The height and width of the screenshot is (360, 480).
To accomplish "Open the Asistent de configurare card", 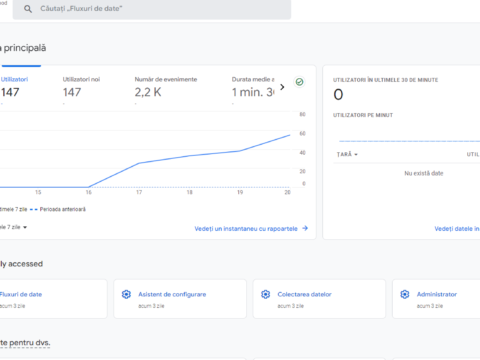I will click(180, 299).
